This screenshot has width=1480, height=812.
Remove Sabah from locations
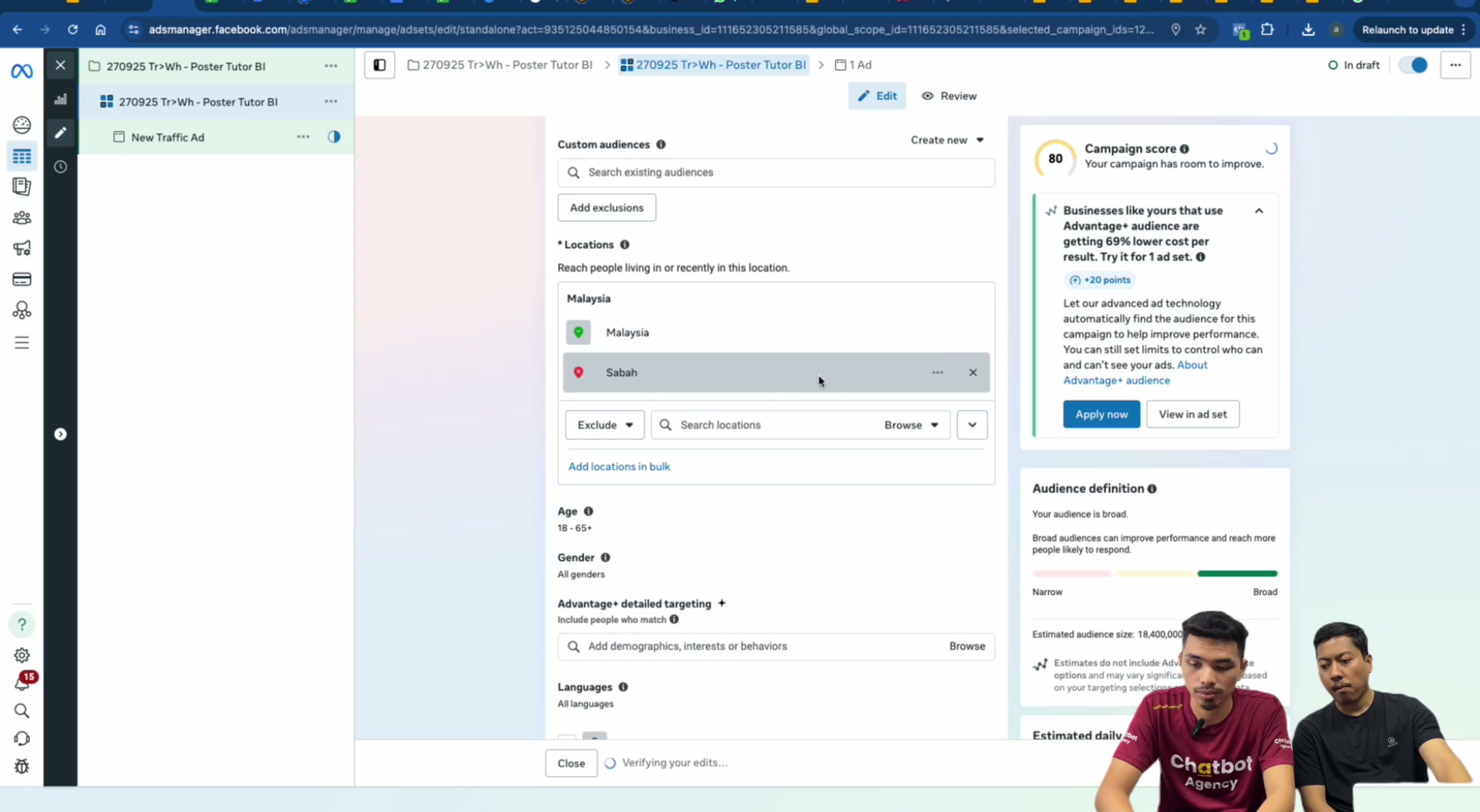click(x=973, y=372)
